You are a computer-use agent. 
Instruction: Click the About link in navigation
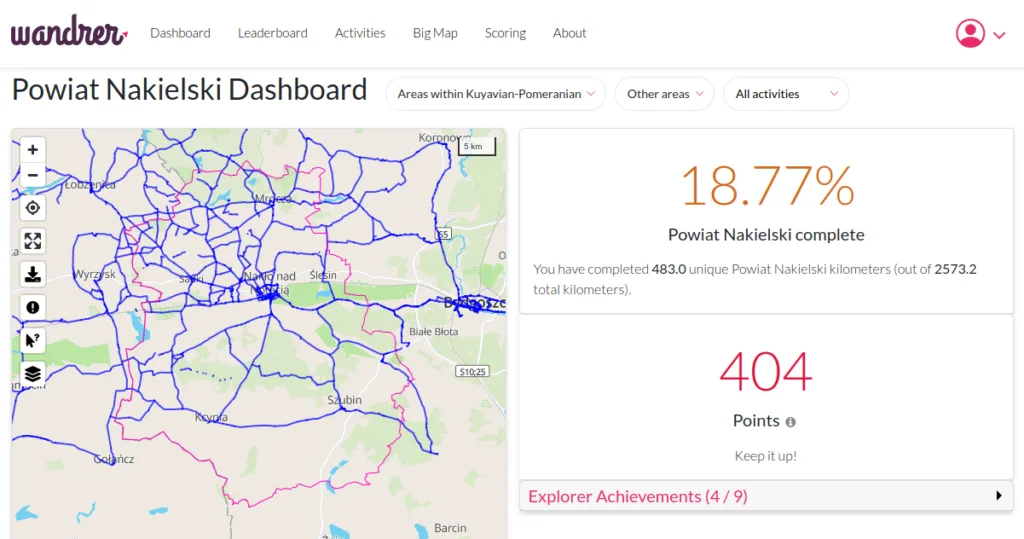(x=569, y=33)
